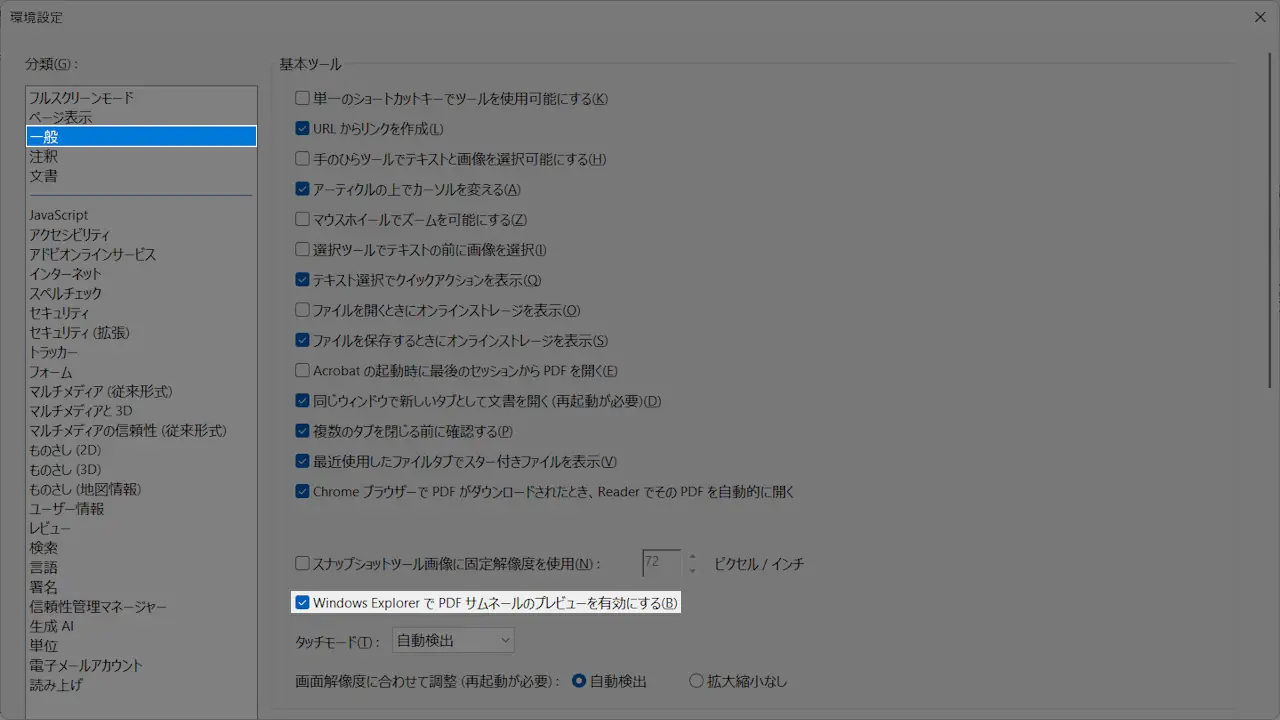1280x720 pixels.
Task: Toggle 起動時に最後のセッションから PDF を開く
Action: tap(303, 371)
